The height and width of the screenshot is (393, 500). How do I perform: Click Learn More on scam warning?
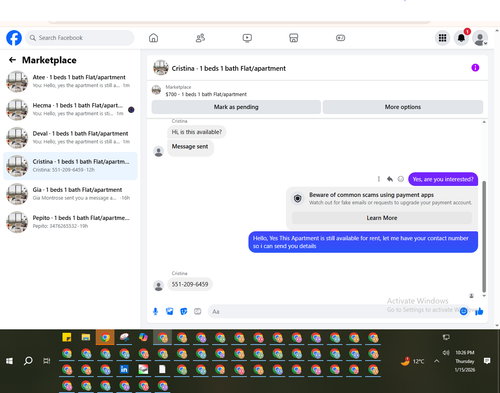[382, 218]
